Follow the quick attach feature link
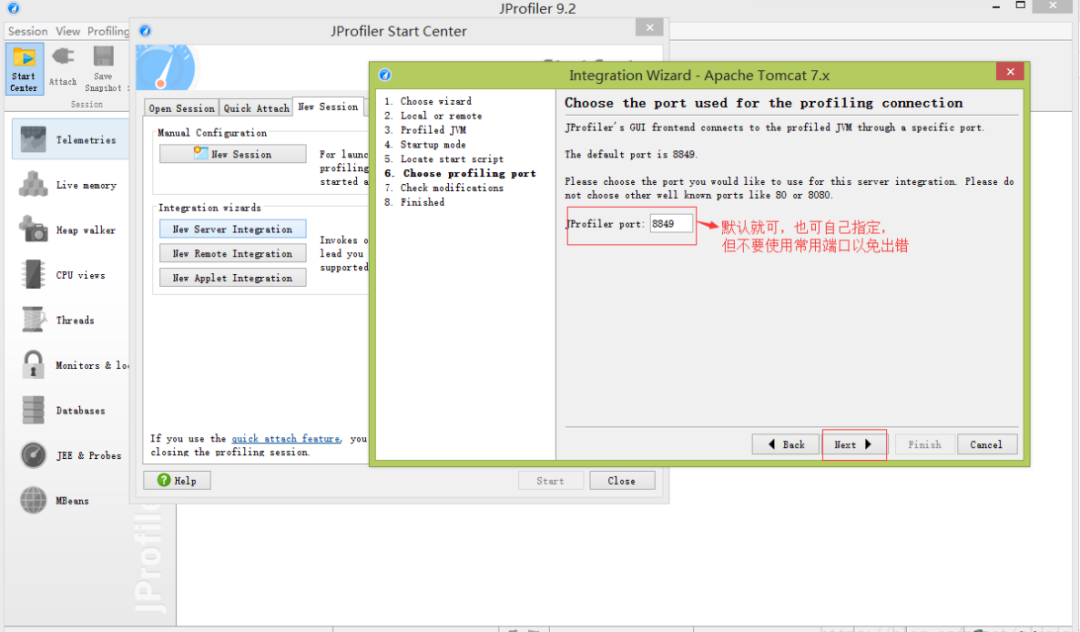 click(x=286, y=439)
